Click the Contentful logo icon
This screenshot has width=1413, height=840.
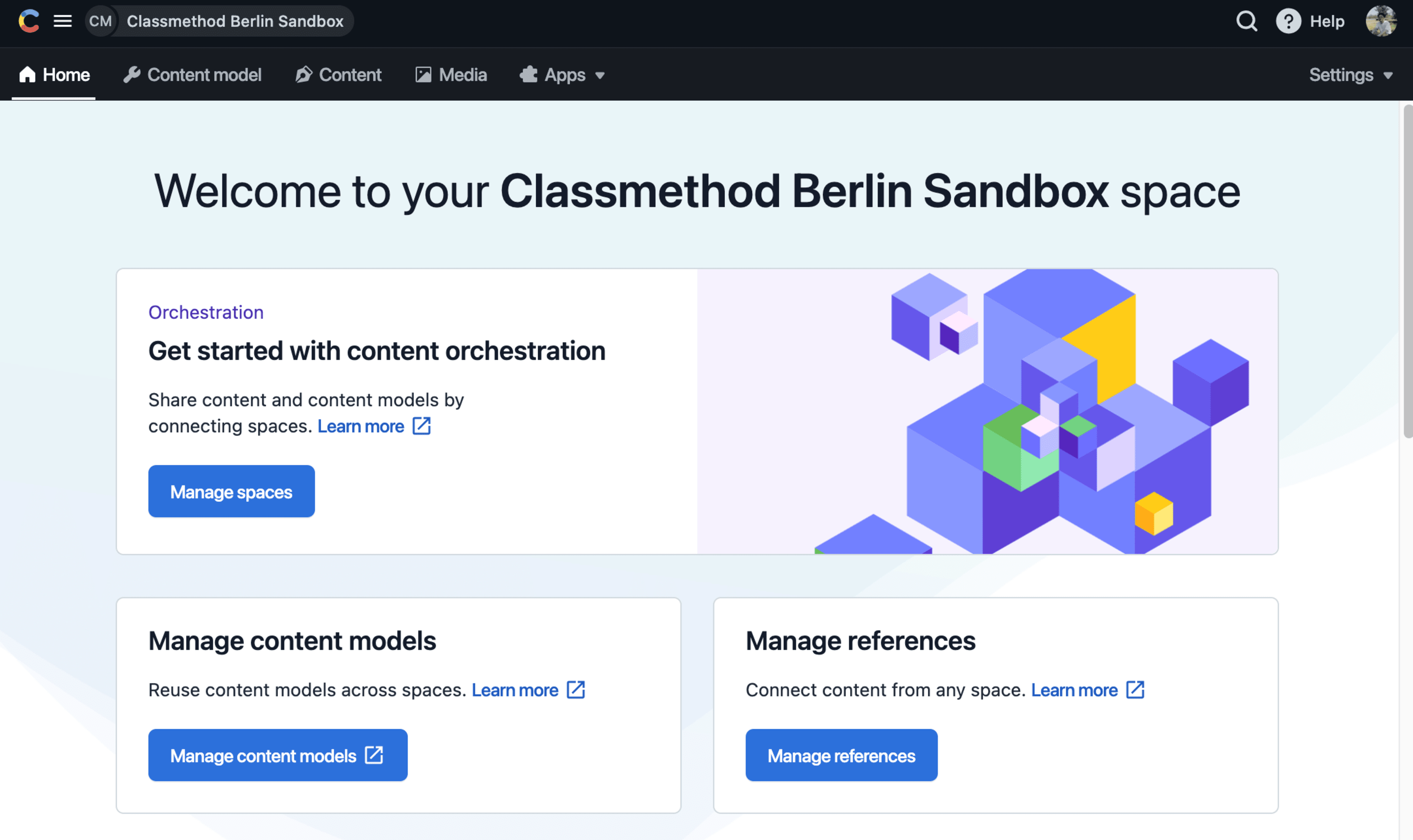coord(28,21)
